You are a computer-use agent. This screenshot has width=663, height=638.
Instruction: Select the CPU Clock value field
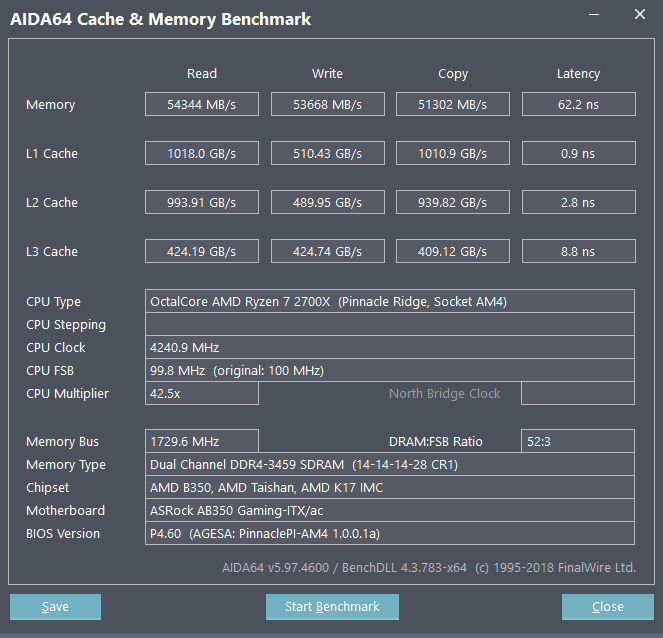[390, 348]
